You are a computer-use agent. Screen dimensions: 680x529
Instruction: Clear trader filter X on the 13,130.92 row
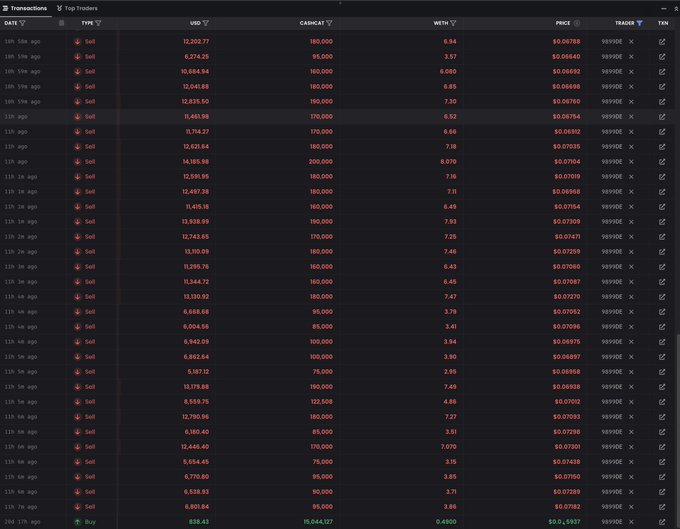(631, 297)
